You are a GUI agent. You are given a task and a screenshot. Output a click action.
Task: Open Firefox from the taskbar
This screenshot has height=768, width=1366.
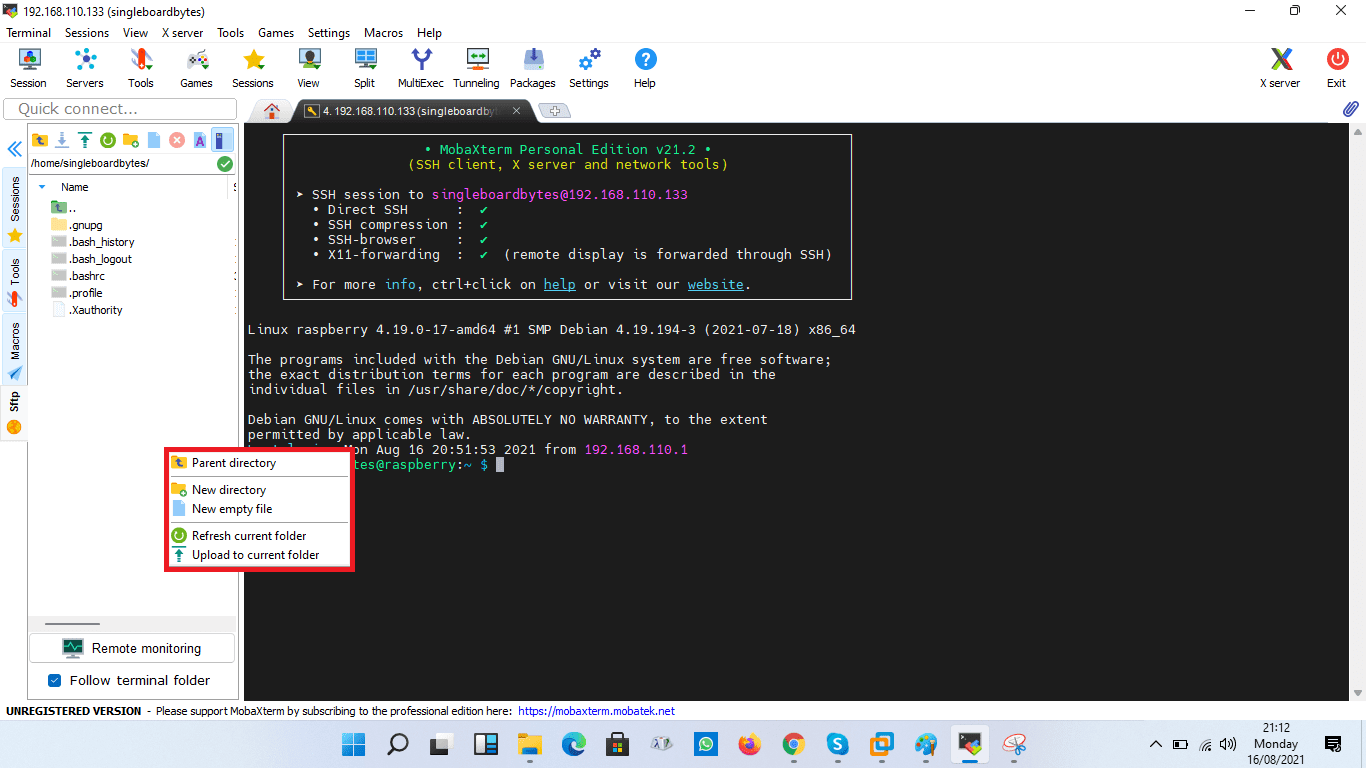(750, 744)
